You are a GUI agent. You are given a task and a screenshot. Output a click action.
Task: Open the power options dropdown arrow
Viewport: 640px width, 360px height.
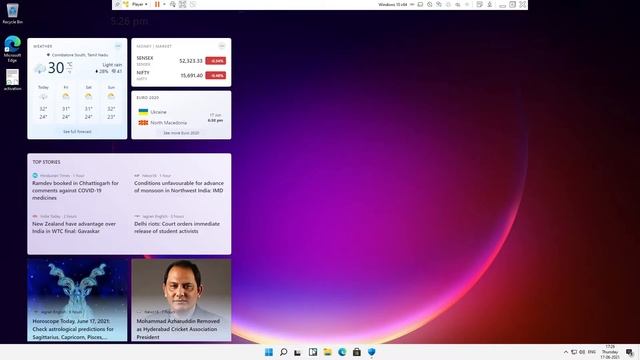pyautogui.click(x=164, y=4)
